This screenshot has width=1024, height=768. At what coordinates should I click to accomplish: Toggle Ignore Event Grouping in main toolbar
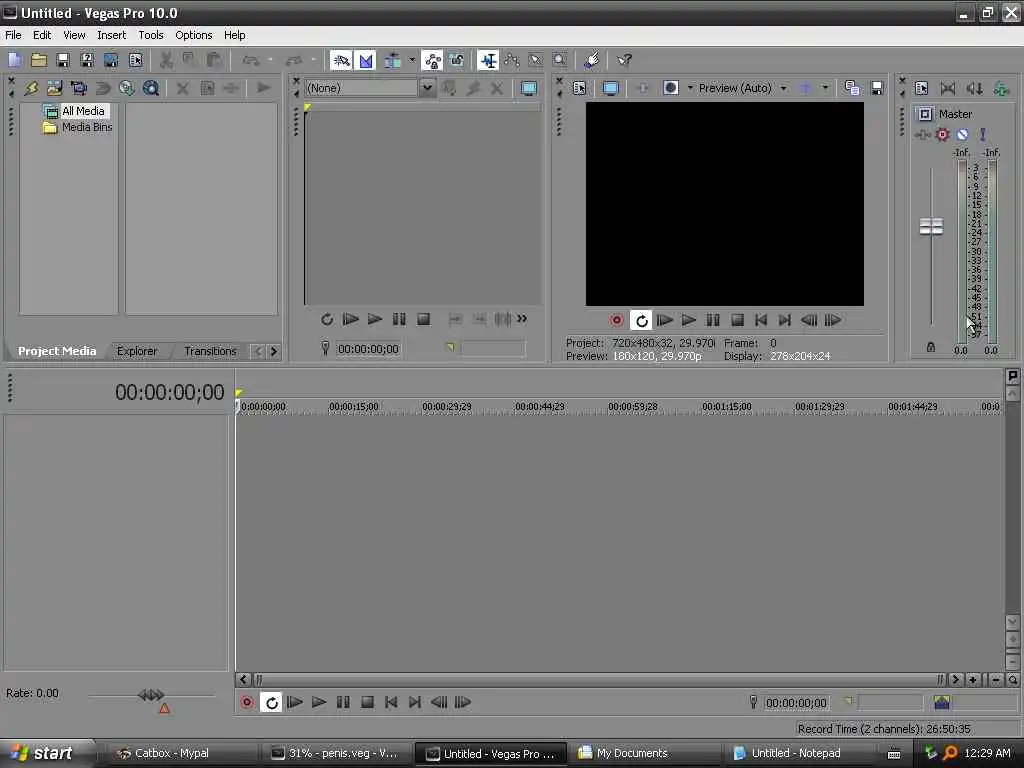[456, 61]
